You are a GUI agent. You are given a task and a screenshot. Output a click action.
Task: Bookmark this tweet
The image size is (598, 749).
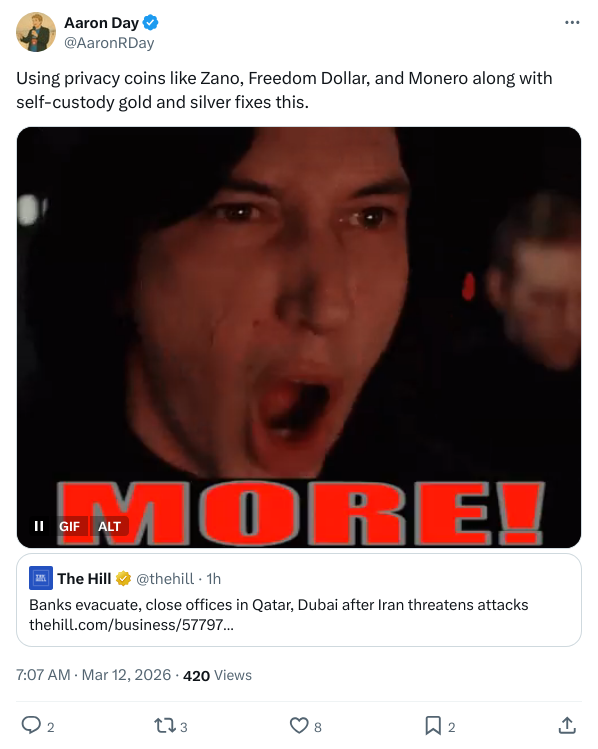click(x=433, y=726)
